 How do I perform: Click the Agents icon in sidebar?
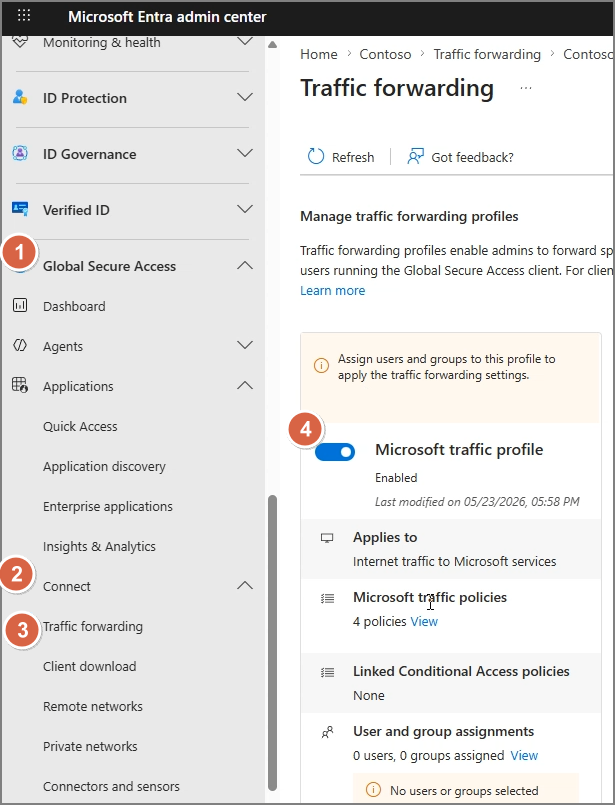click(20, 346)
